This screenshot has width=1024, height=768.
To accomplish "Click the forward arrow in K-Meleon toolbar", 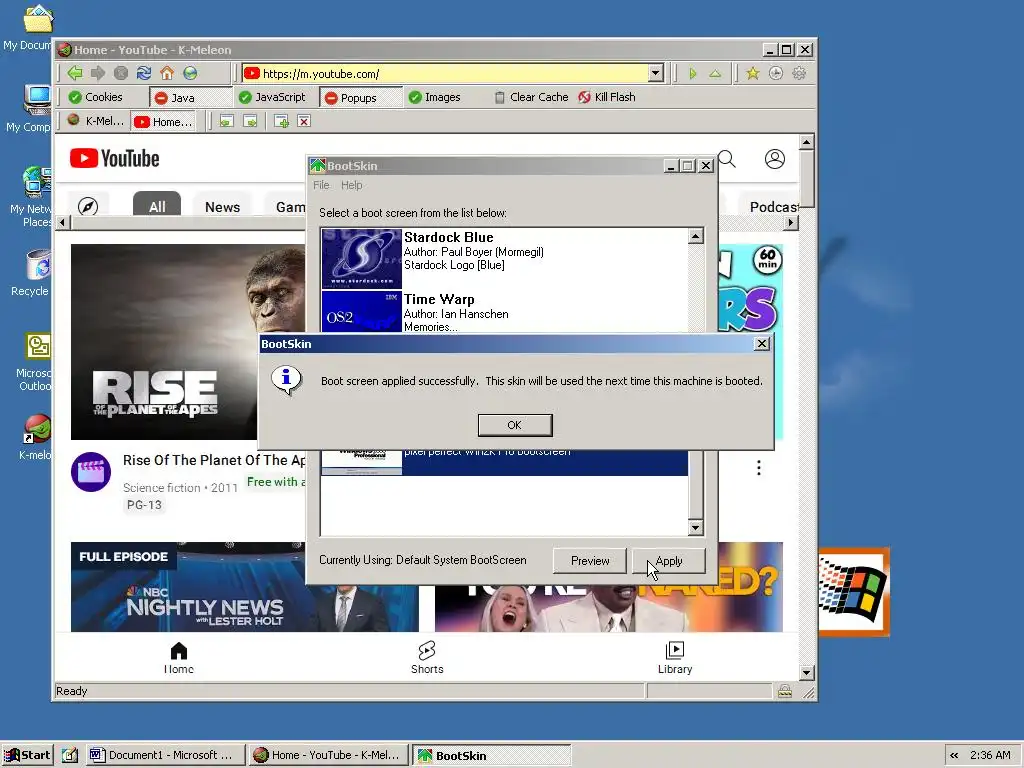I will (98, 73).
